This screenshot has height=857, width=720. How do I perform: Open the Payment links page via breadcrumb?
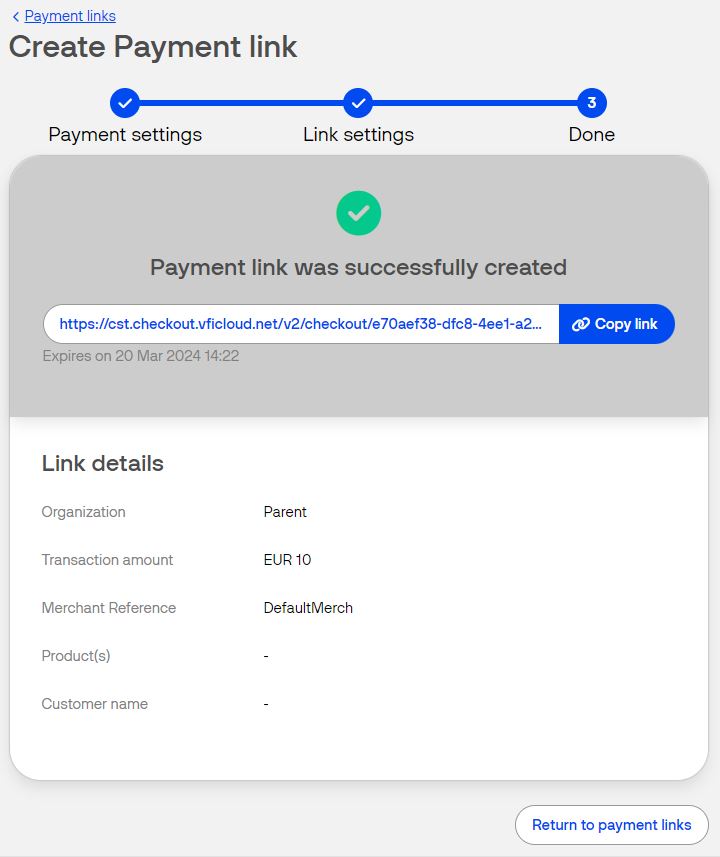tap(70, 15)
